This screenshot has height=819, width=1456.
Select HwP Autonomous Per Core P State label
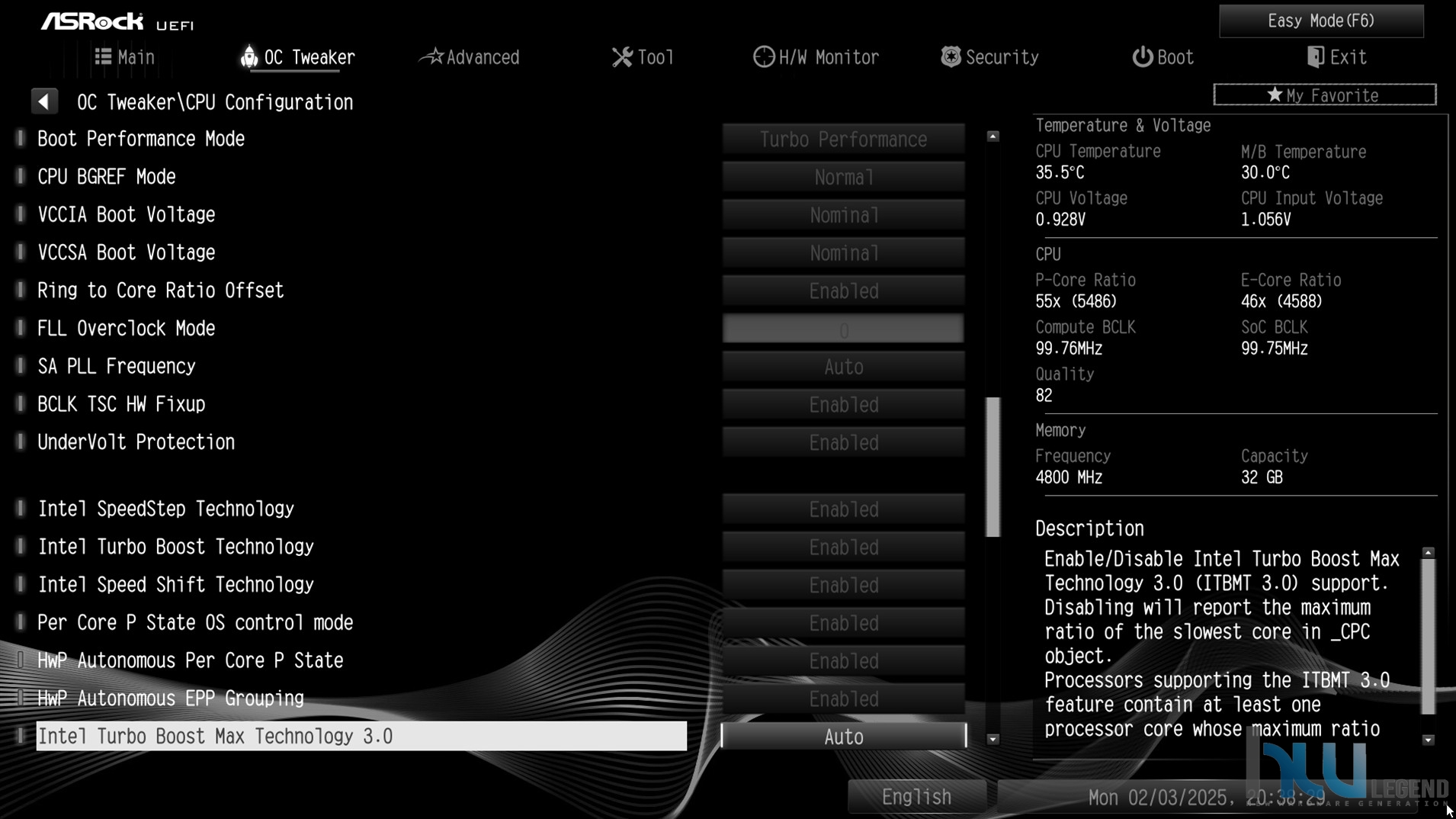(x=191, y=660)
